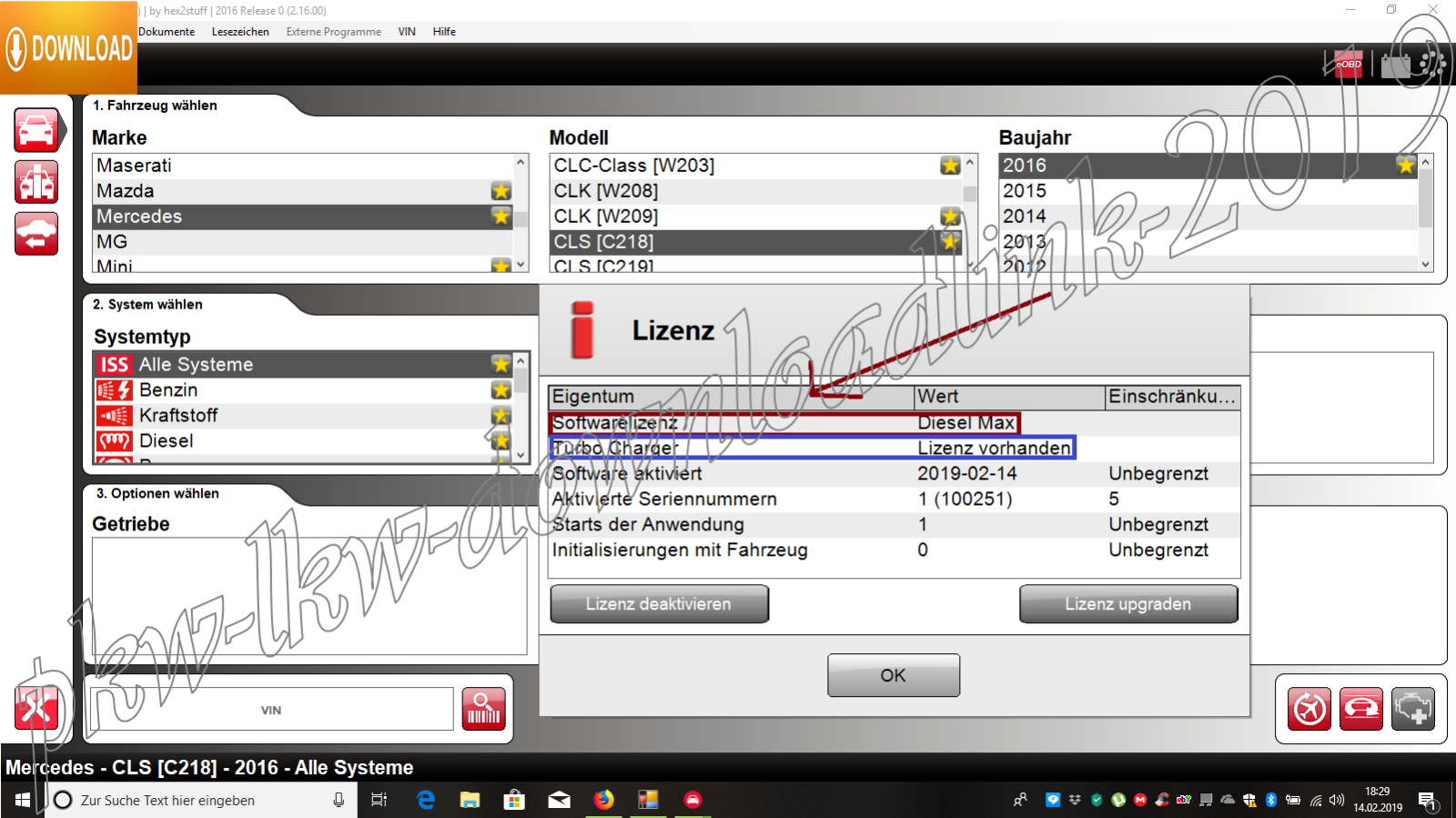Select year 2015 in Baujahr list
1456x818 pixels.
pos(1208,191)
